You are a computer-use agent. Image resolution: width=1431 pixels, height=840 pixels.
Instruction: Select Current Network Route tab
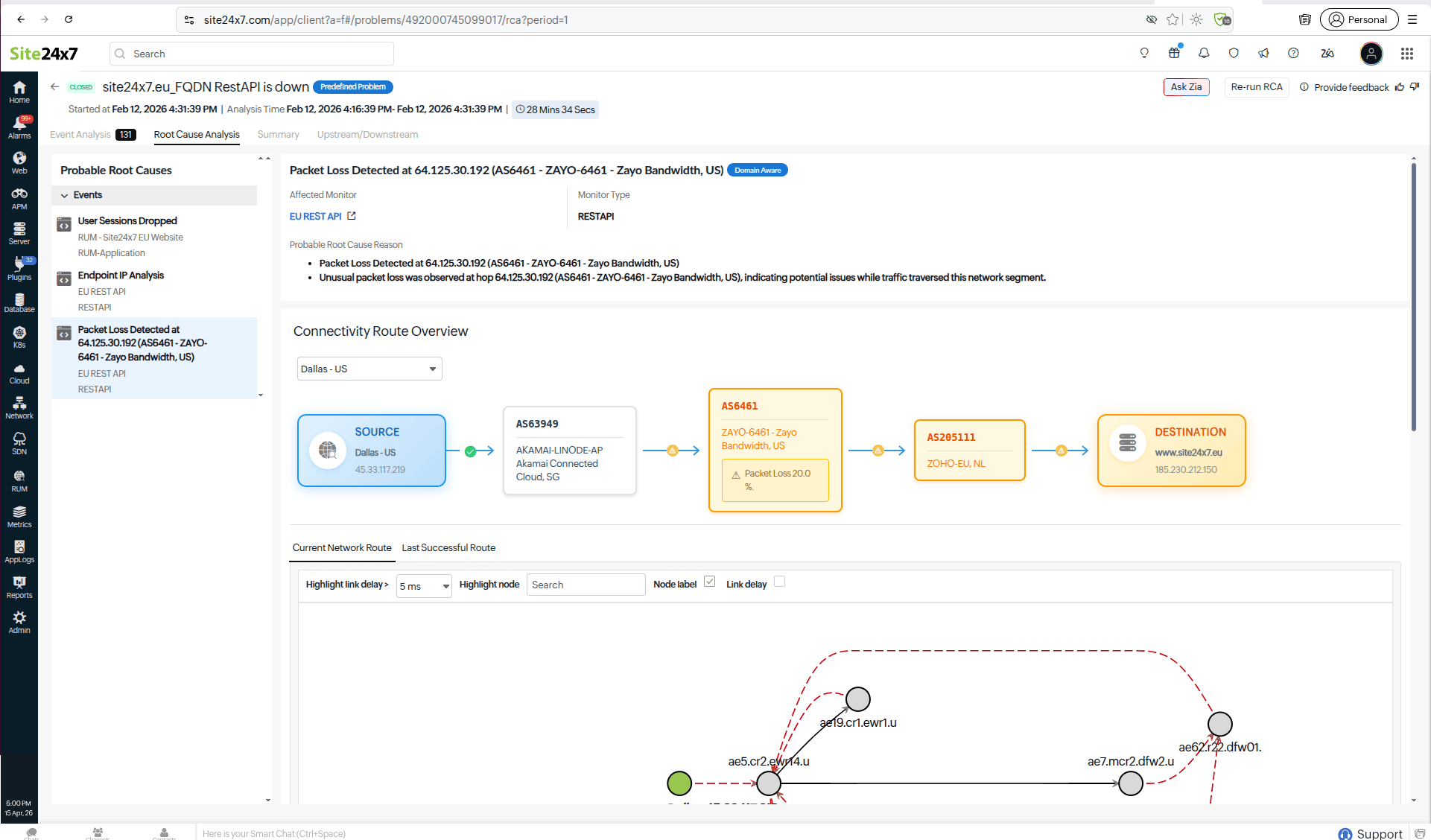[x=342, y=548]
